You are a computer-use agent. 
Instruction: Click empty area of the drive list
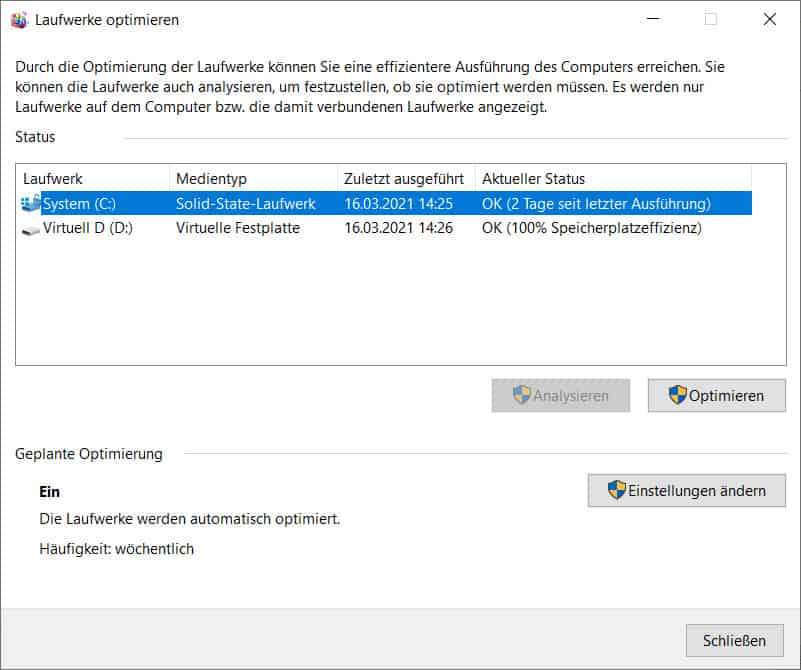(400, 301)
